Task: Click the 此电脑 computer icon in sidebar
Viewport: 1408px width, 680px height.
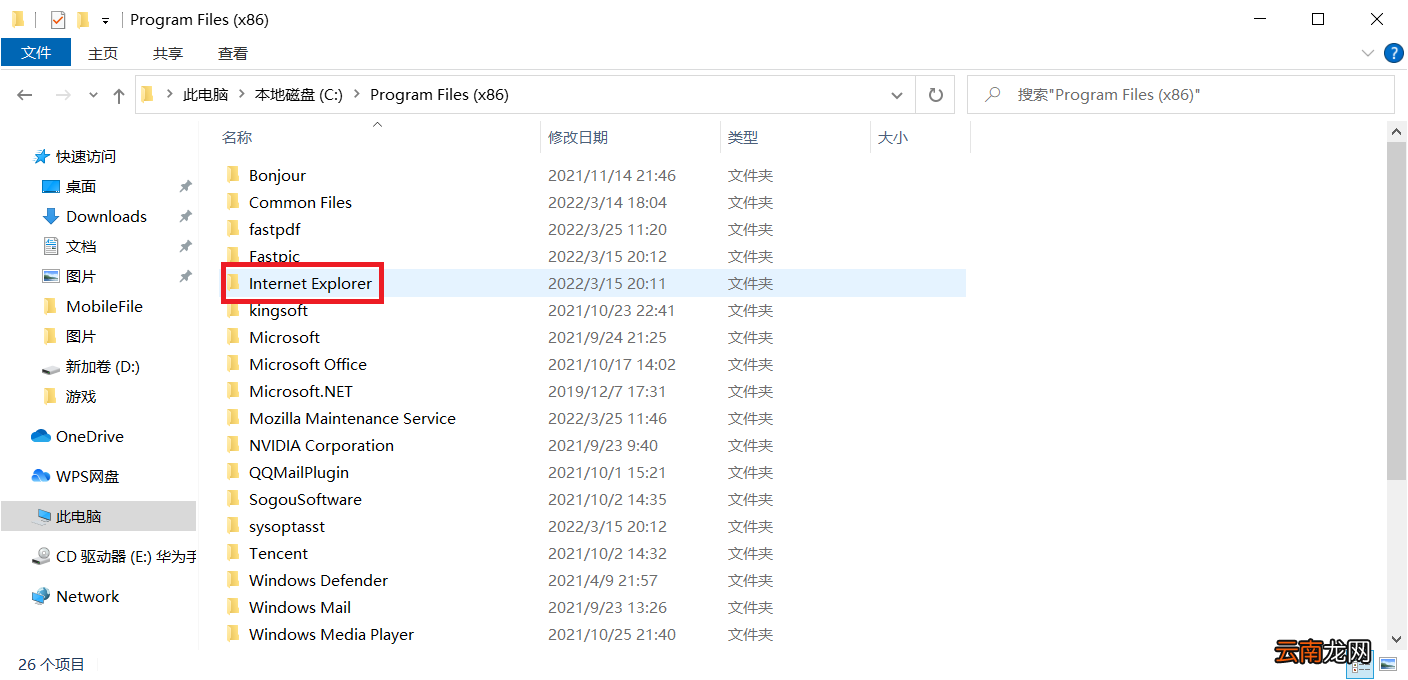Action: pos(41,516)
